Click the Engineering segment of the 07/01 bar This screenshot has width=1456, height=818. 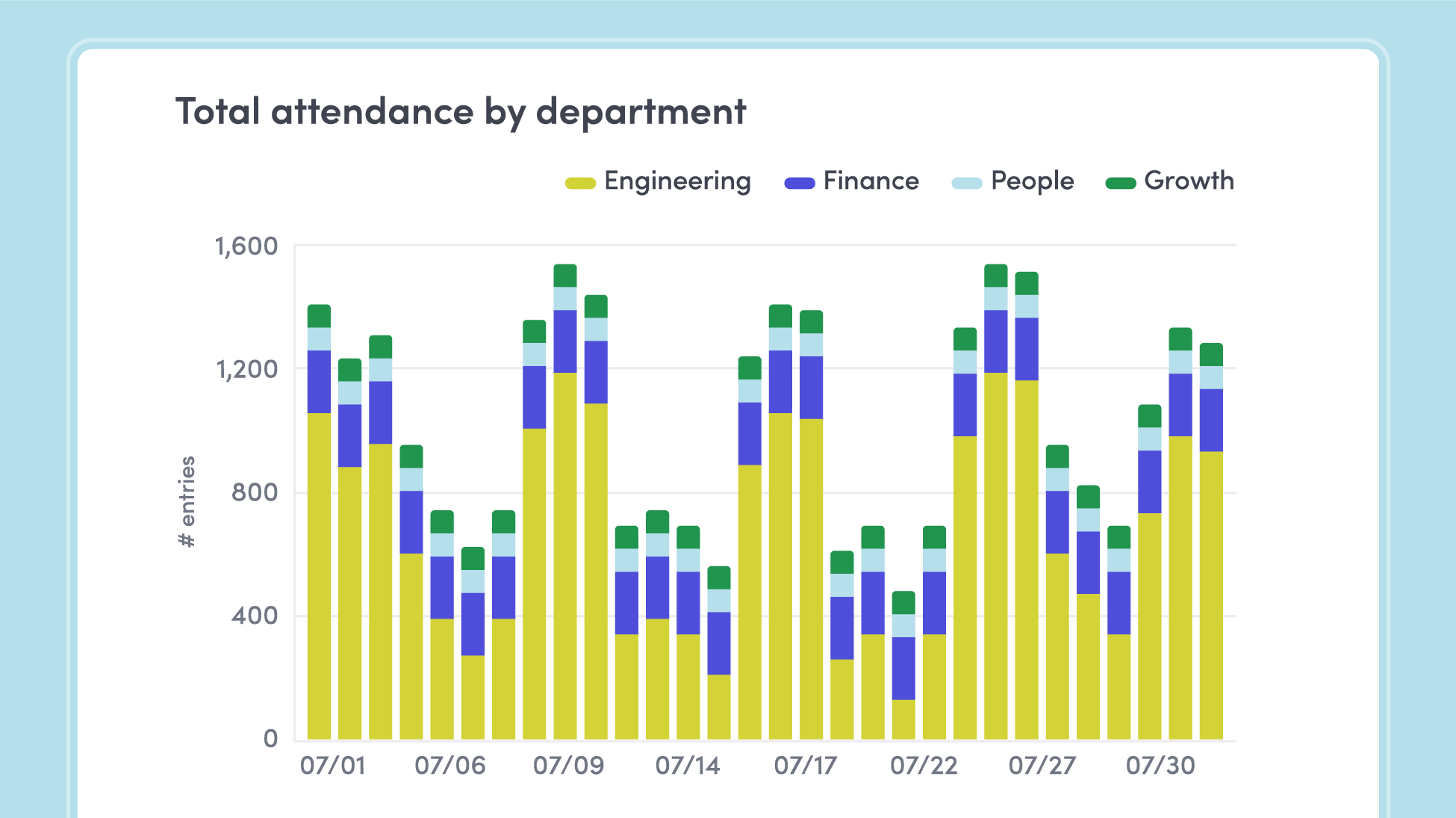319,575
